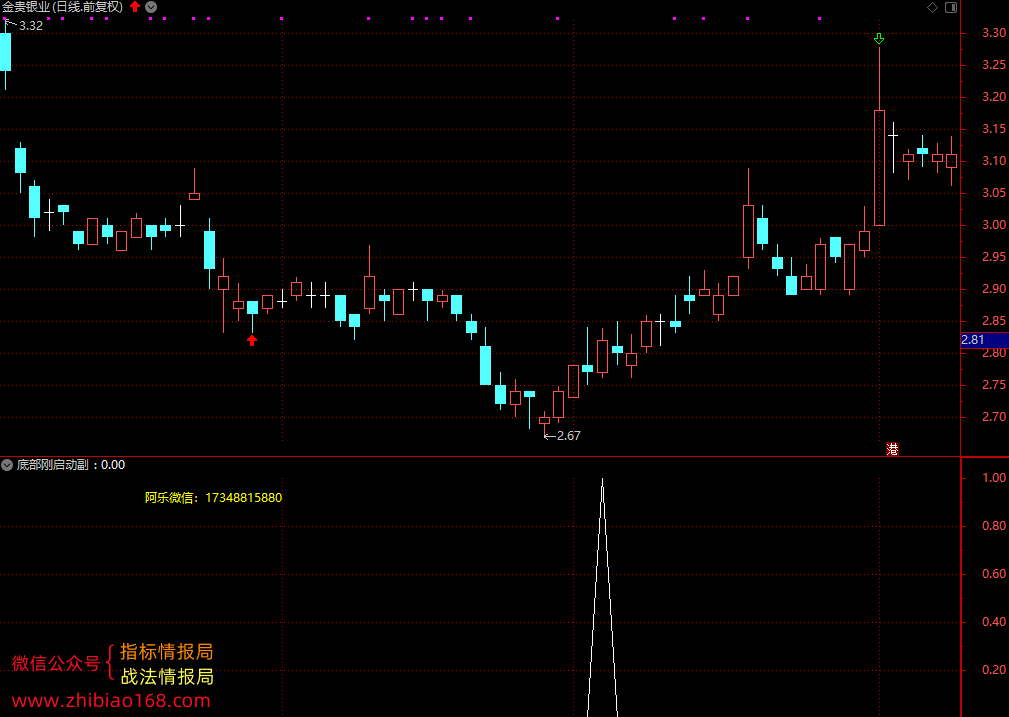This screenshot has height=717, width=1009.
Task: Click the 2.70 price axis label
Action: click(994, 416)
